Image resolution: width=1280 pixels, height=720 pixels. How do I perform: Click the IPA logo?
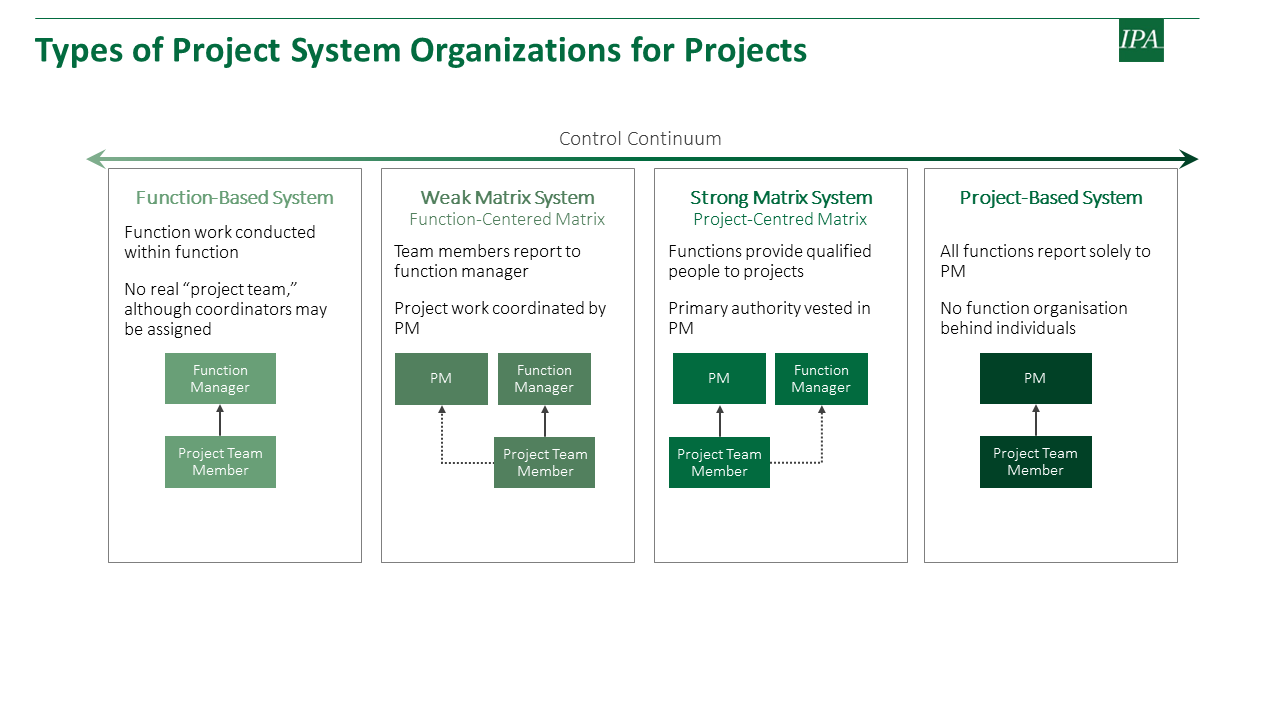coord(1141,40)
